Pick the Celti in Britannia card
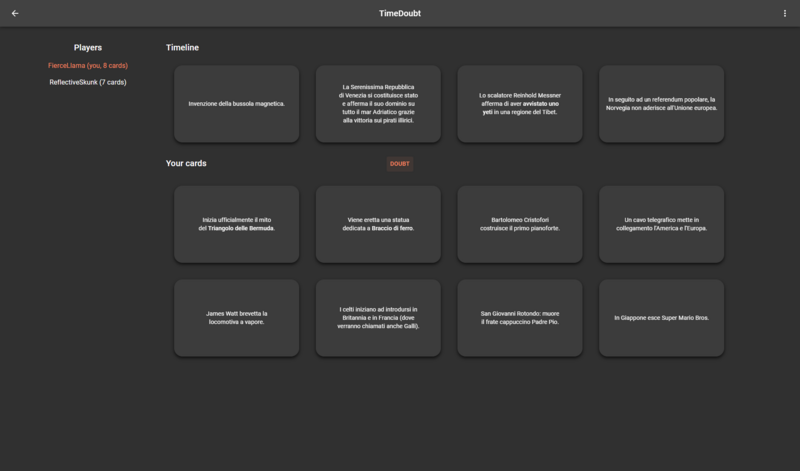Viewport: 800px width, 471px height. point(378,318)
